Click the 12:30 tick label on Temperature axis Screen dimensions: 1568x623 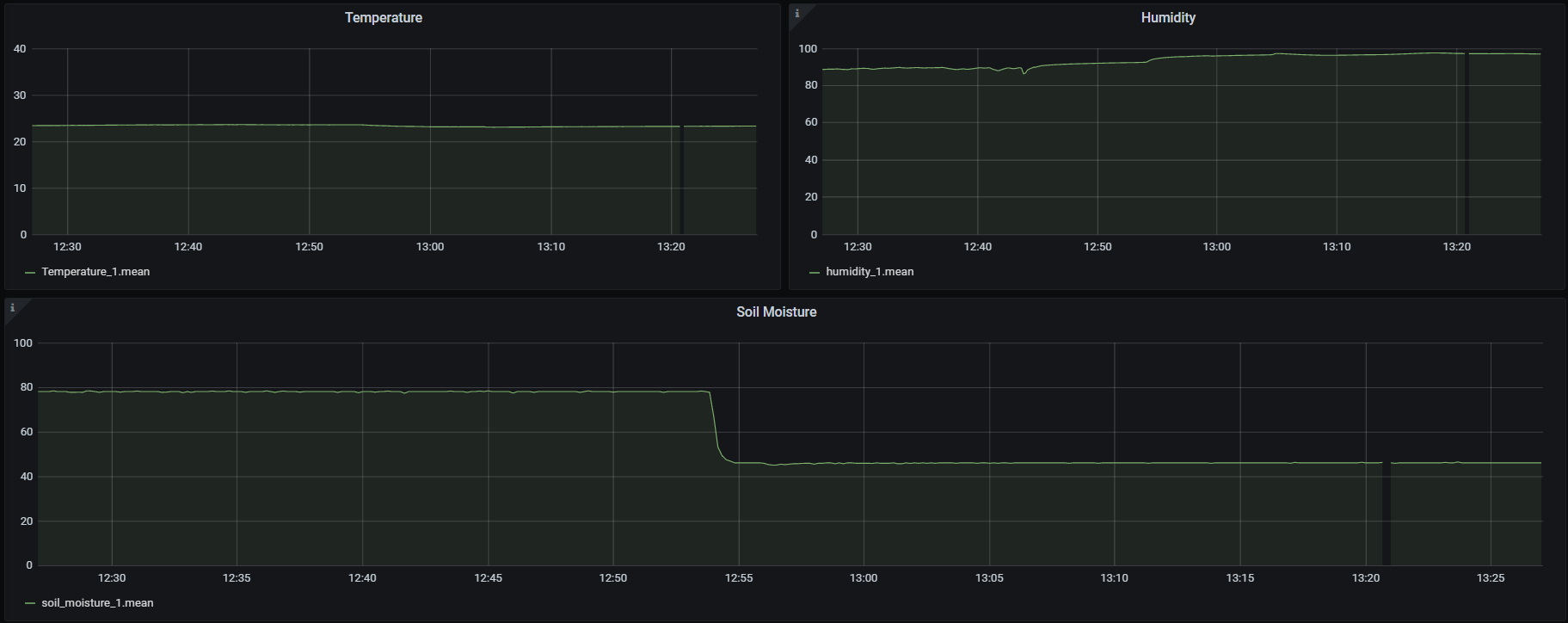pos(67,247)
